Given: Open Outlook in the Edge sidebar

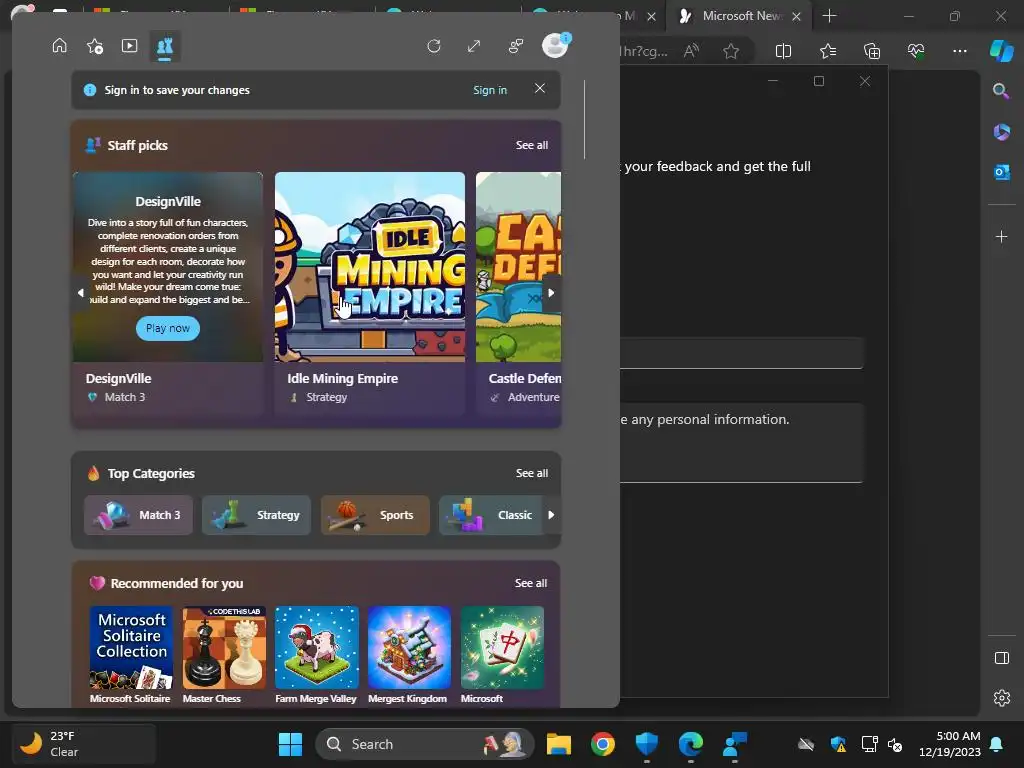Looking at the screenshot, I should pyautogui.click(x=1001, y=172).
